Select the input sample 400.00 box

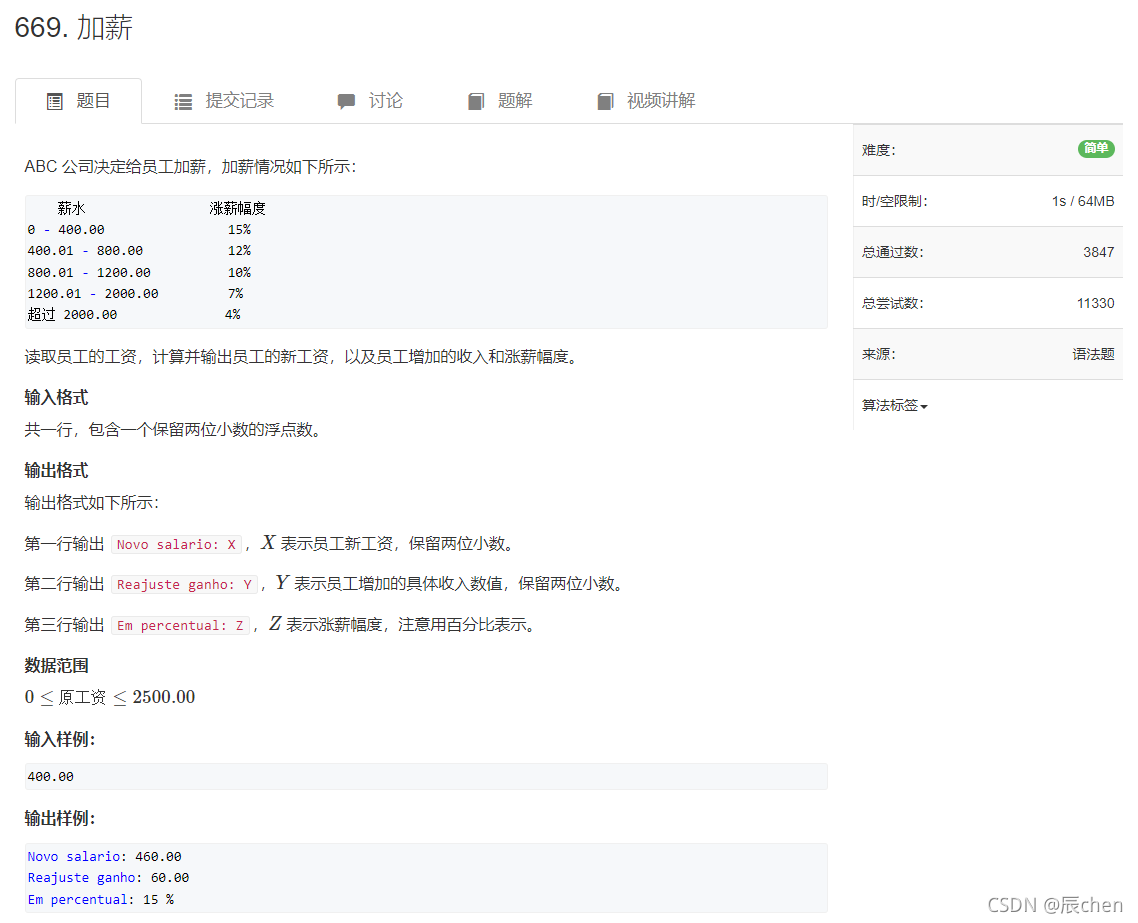[425, 776]
